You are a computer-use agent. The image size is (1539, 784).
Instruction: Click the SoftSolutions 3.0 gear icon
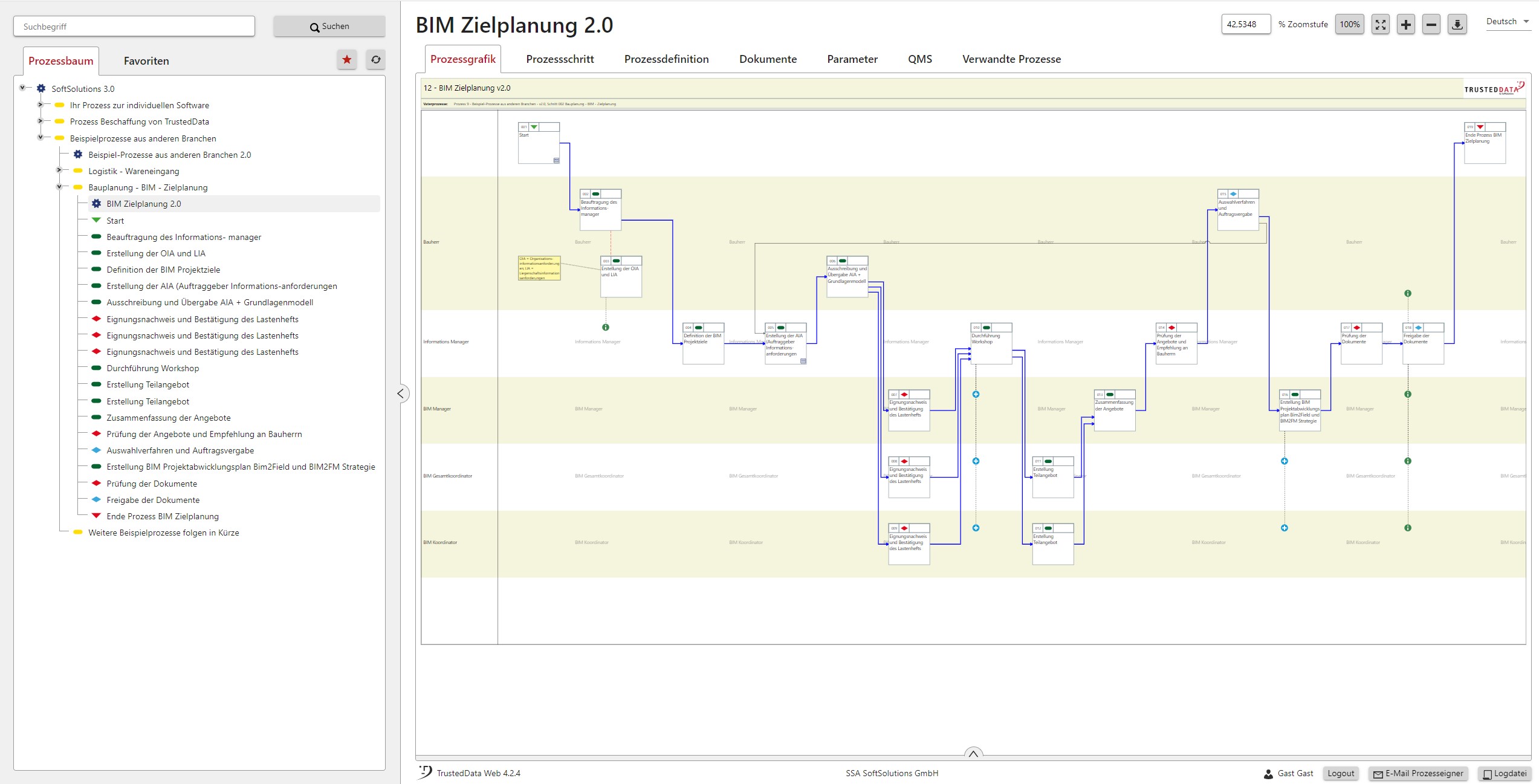[x=41, y=89]
